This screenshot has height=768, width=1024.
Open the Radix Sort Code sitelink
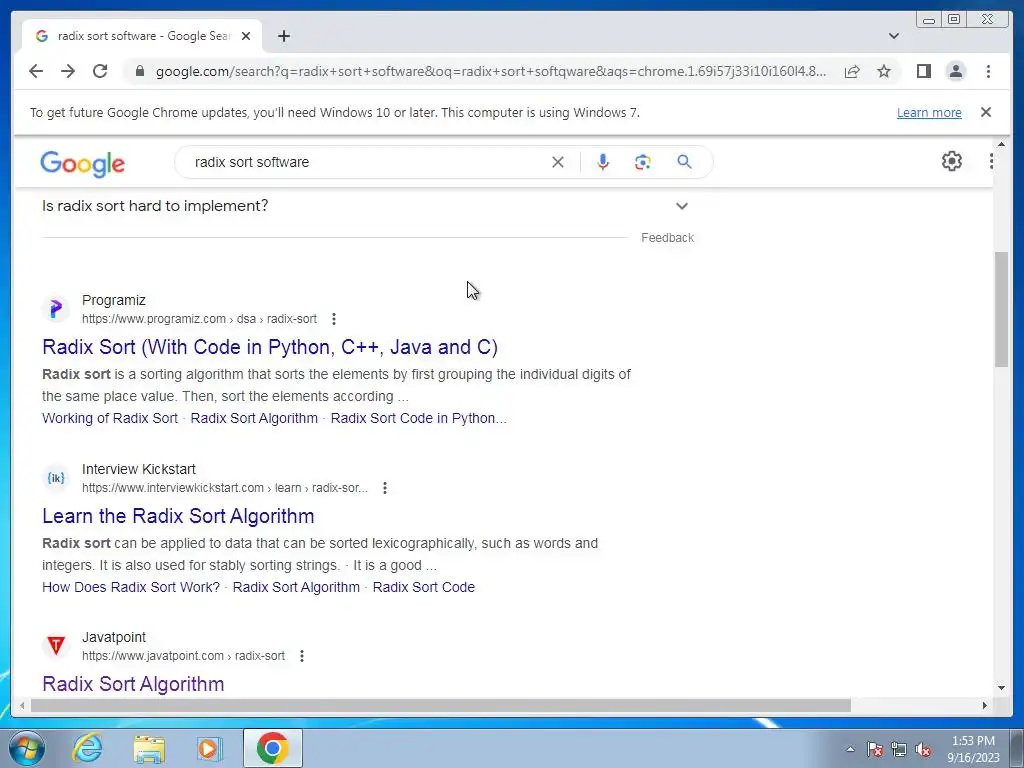tap(424, 587)
